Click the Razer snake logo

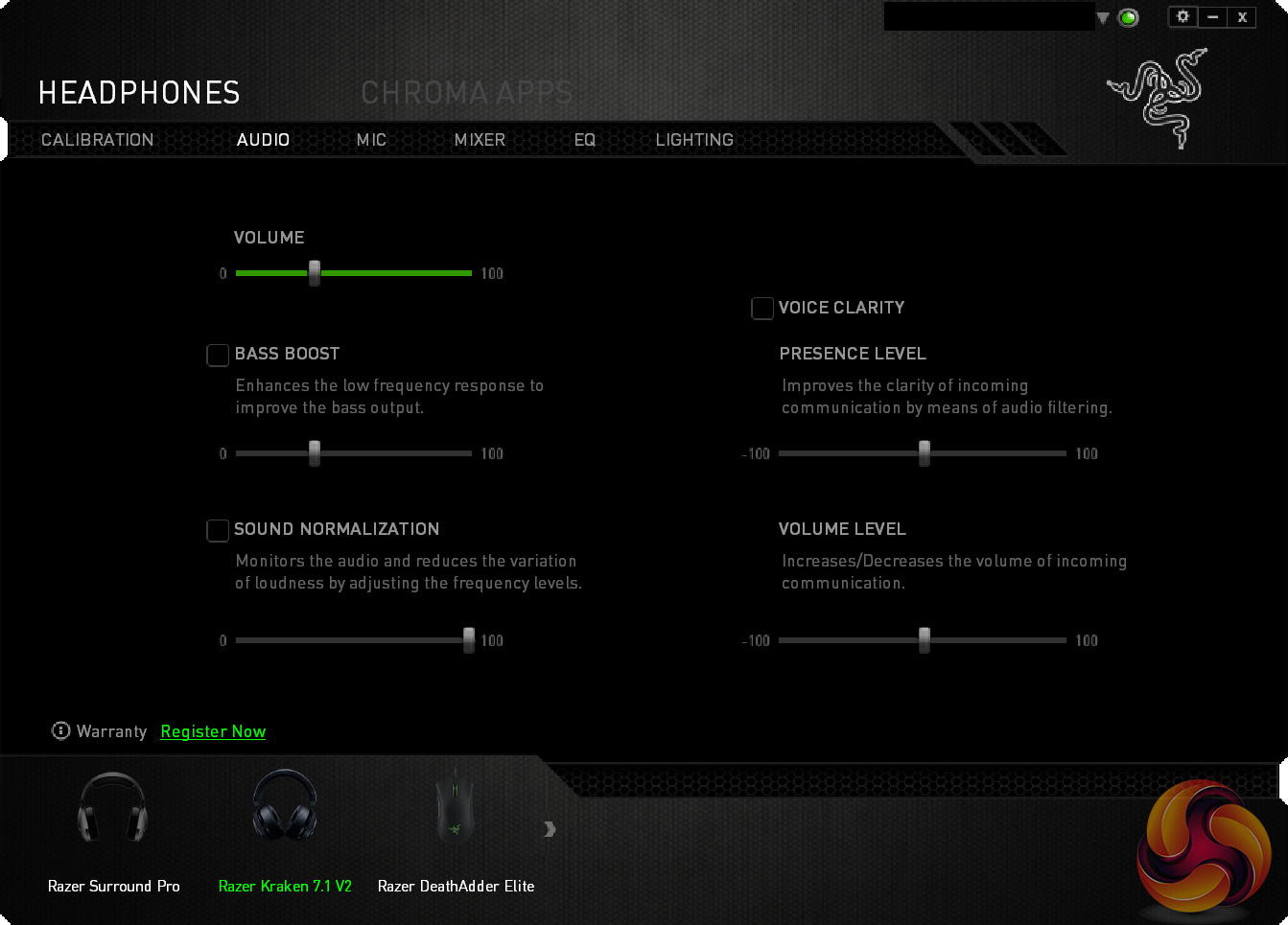pyautogui.click(x=1158, y=98)
